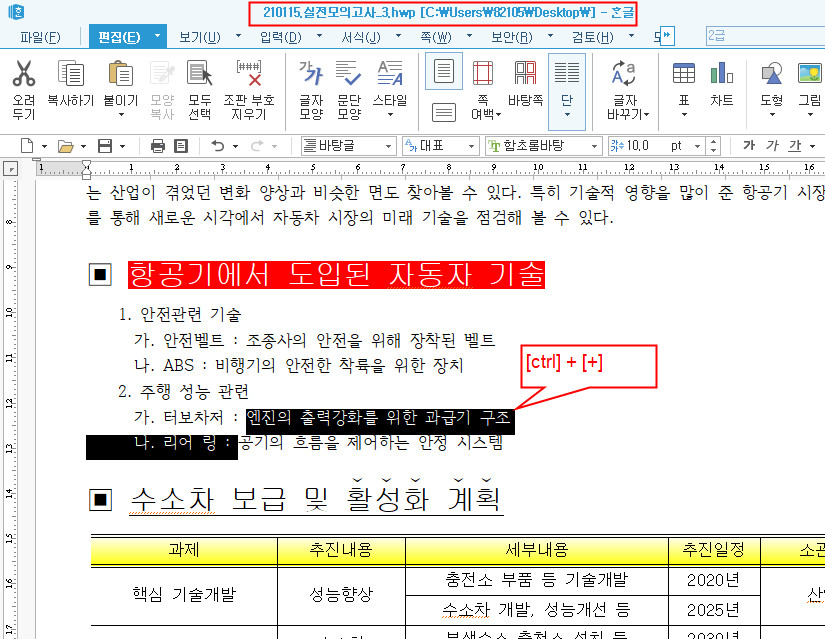Toggle portrait page orientation button
Viewport: 825px width, 639px height.
point(444,72)
